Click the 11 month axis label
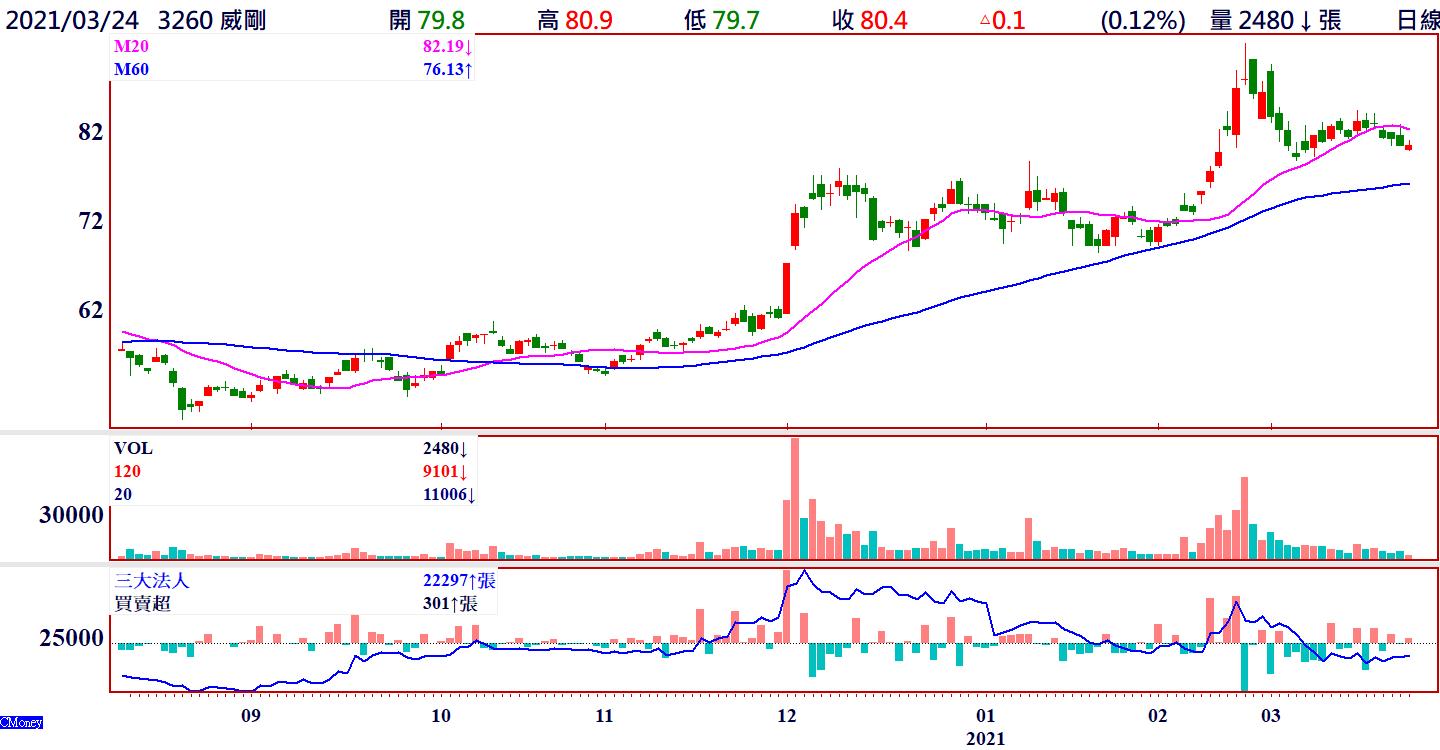 click(x=604, y=716)
